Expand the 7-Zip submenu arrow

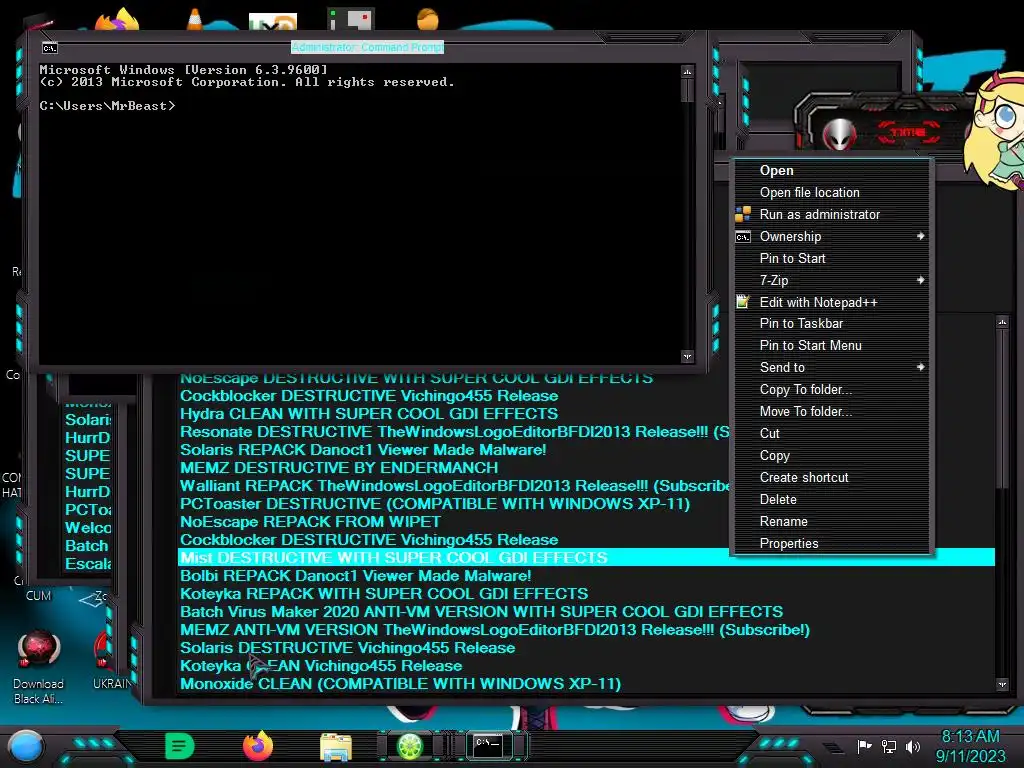[920, 280]
